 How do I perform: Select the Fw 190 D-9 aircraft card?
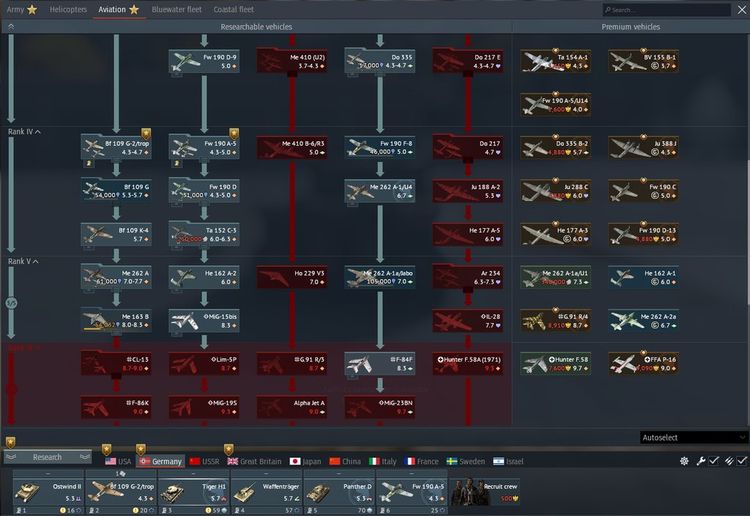click(204, 60)
